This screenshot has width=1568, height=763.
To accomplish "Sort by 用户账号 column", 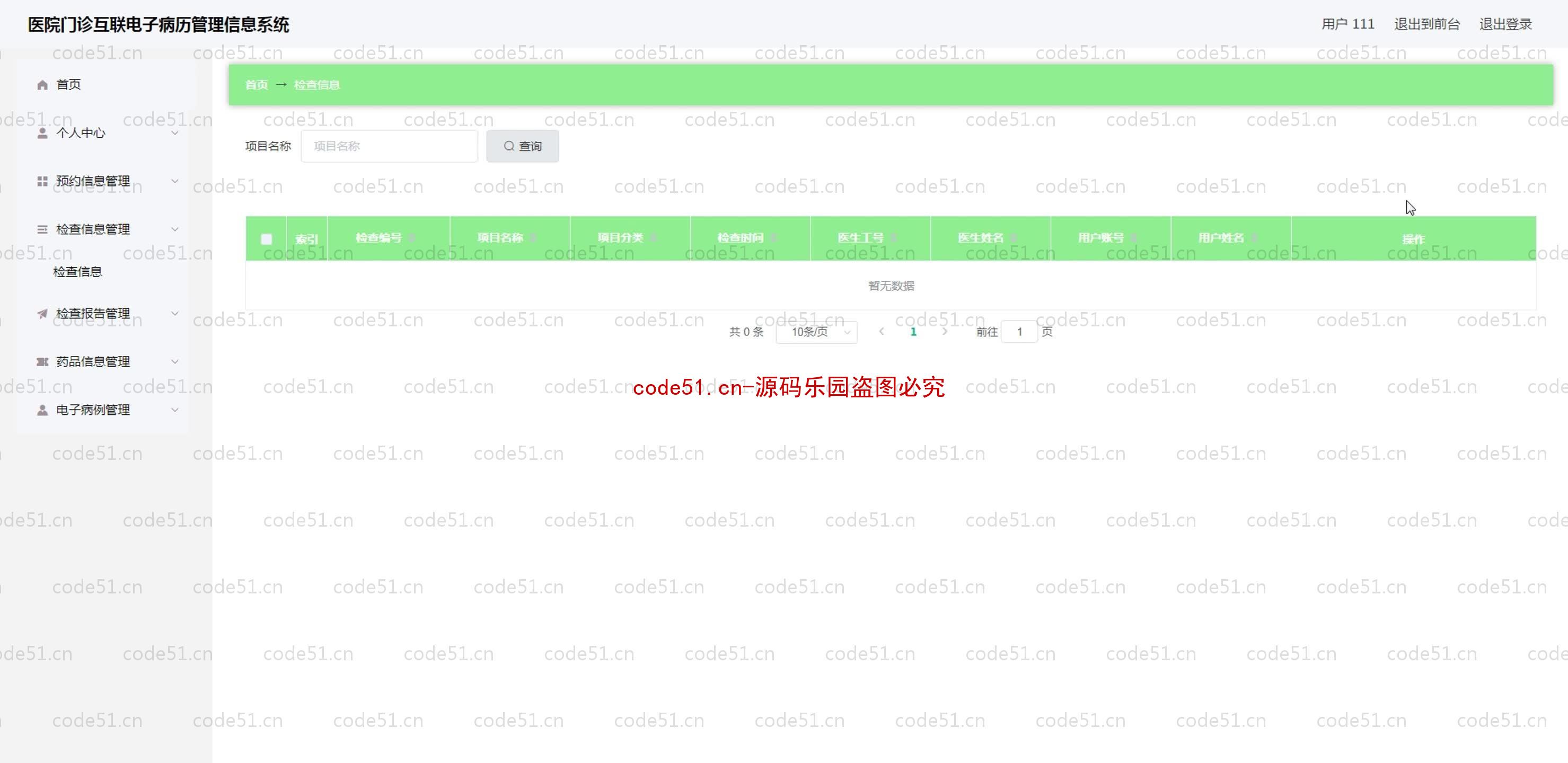I will pos(1133,238).
